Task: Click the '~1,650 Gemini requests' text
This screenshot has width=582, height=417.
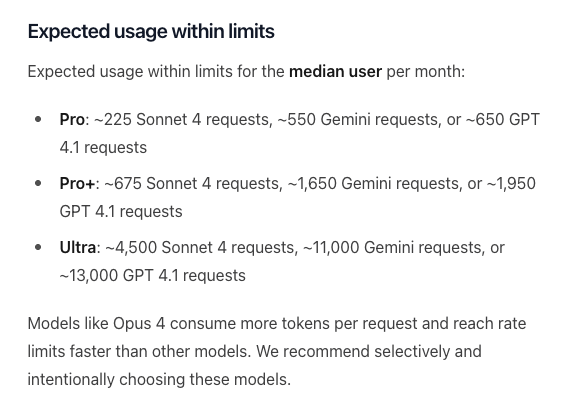Action: tap(373, 183)
